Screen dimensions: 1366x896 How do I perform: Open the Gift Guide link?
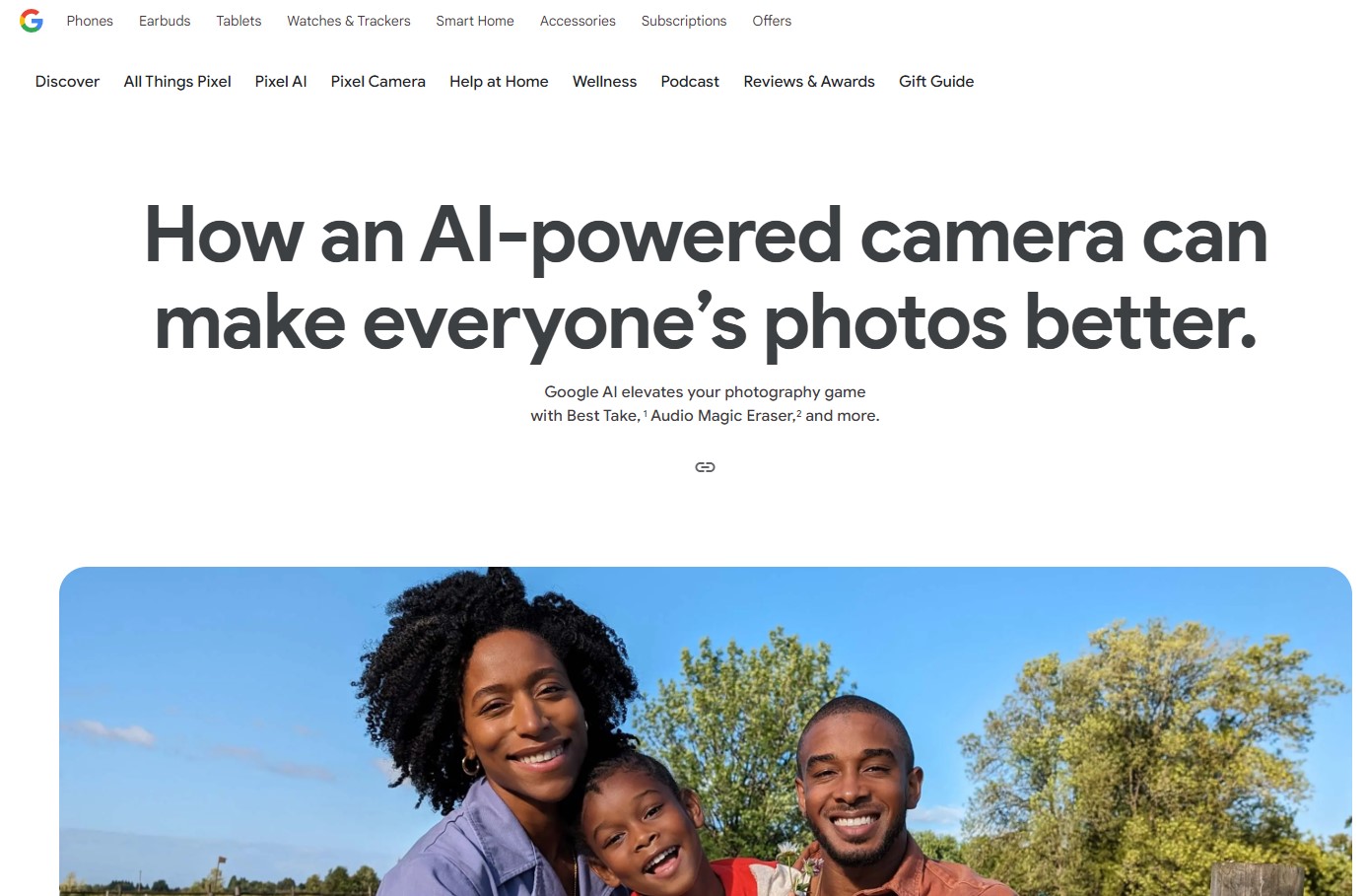pyautogui.click(x=936, y=82)
